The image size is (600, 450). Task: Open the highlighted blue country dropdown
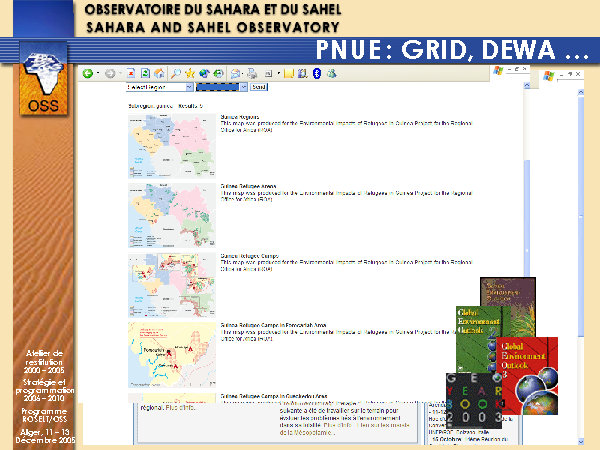pos(222,87)
